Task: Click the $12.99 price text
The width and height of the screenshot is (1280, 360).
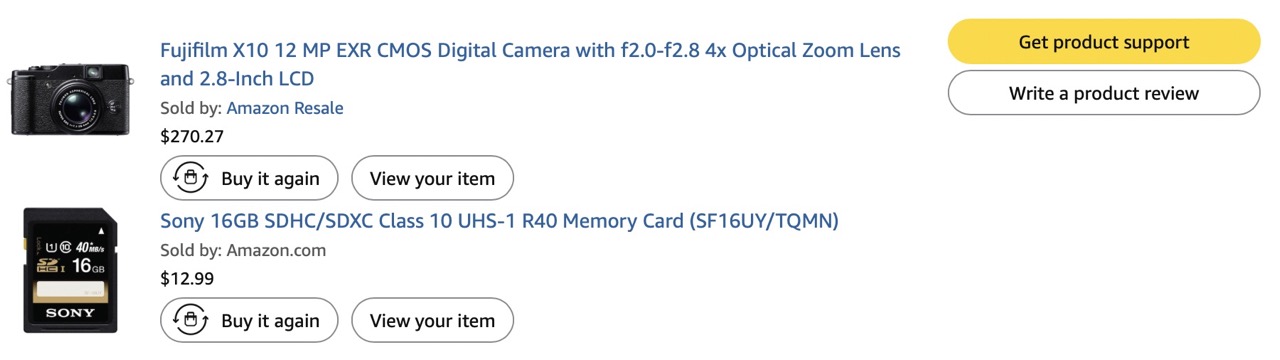Action: point(187,278)
